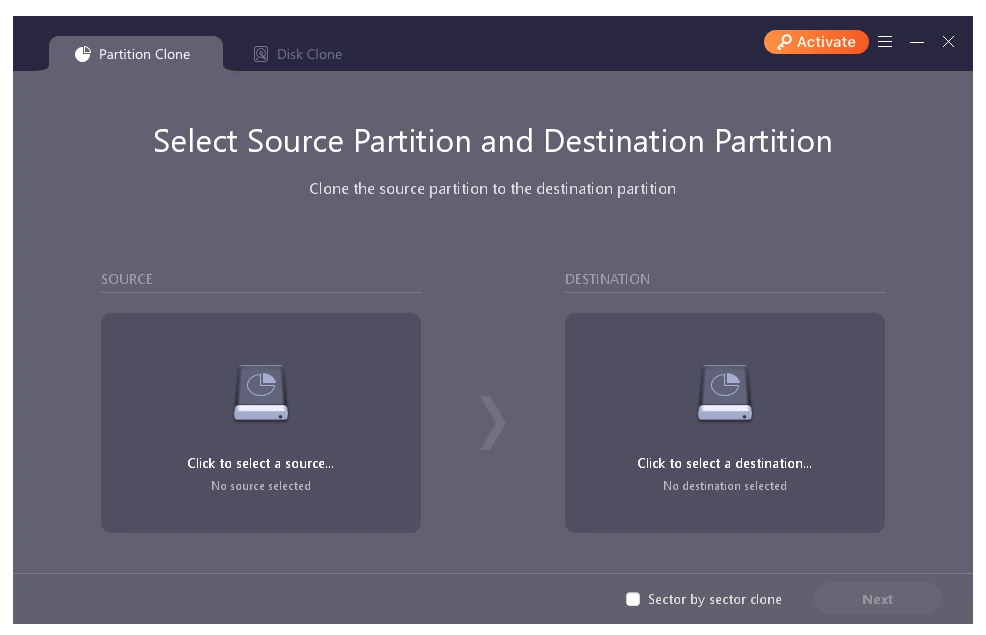Click the arrow between source and destination
Viewport: 986px width, 635px height.
pos(493,422)
